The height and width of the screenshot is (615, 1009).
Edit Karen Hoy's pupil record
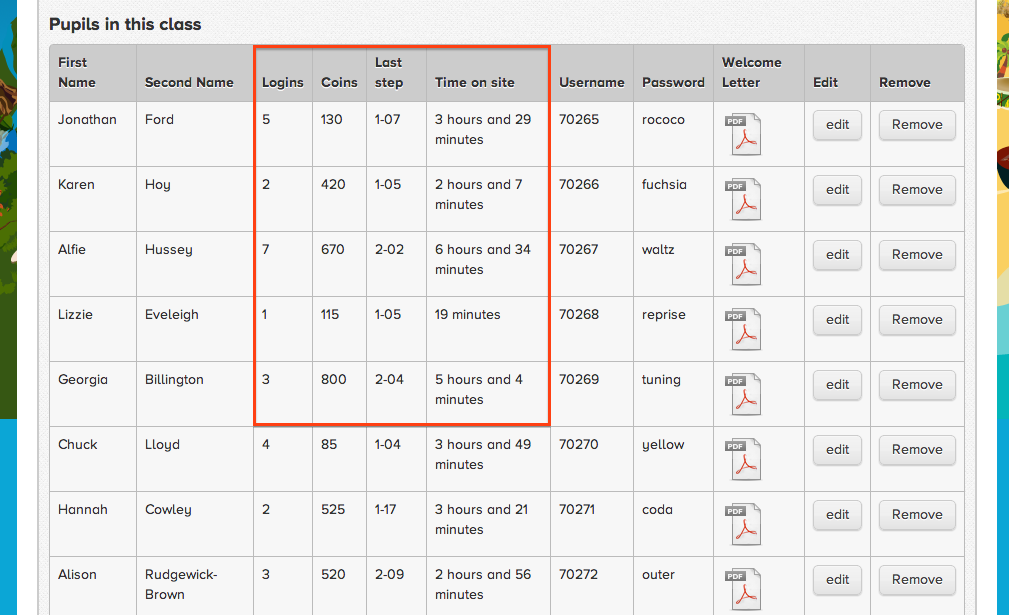click(837, 190)
